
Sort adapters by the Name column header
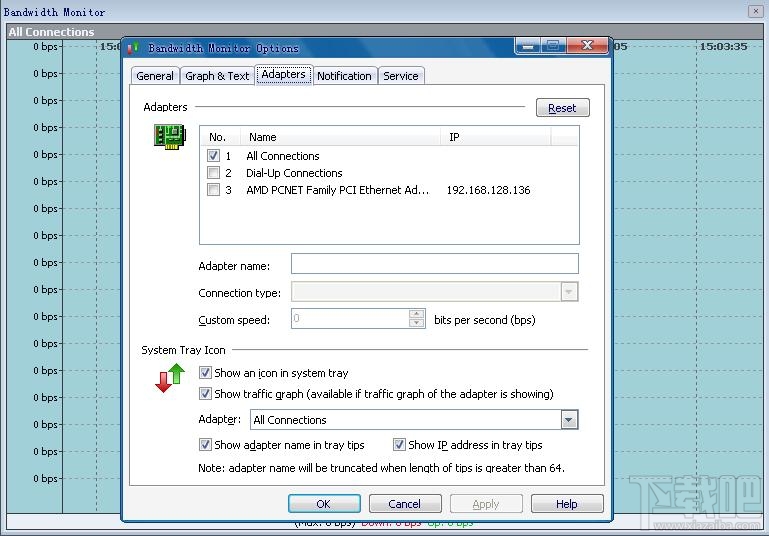tap(340, 137)
